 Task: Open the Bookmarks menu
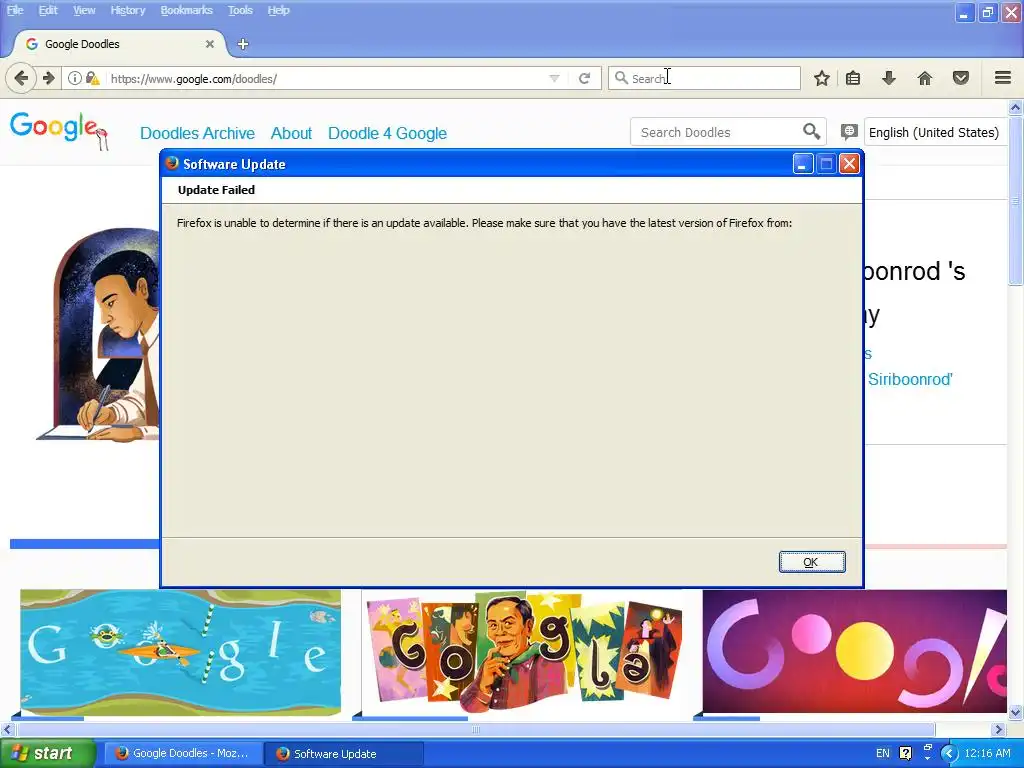click(187, 10)
